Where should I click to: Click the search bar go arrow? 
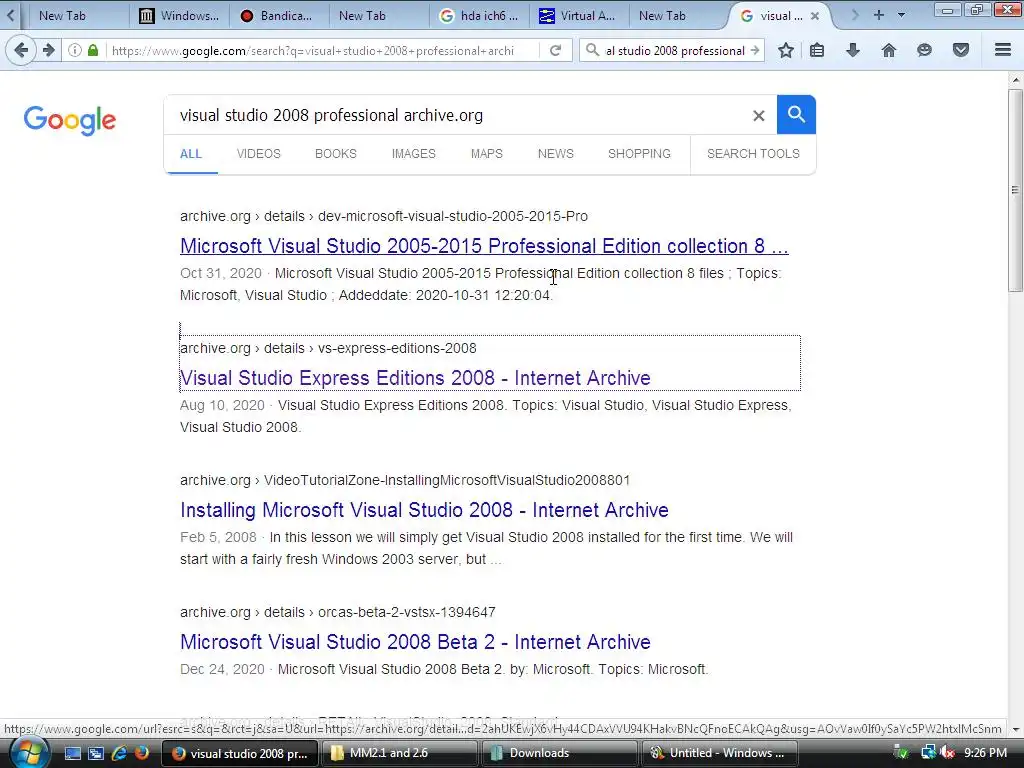755,50
